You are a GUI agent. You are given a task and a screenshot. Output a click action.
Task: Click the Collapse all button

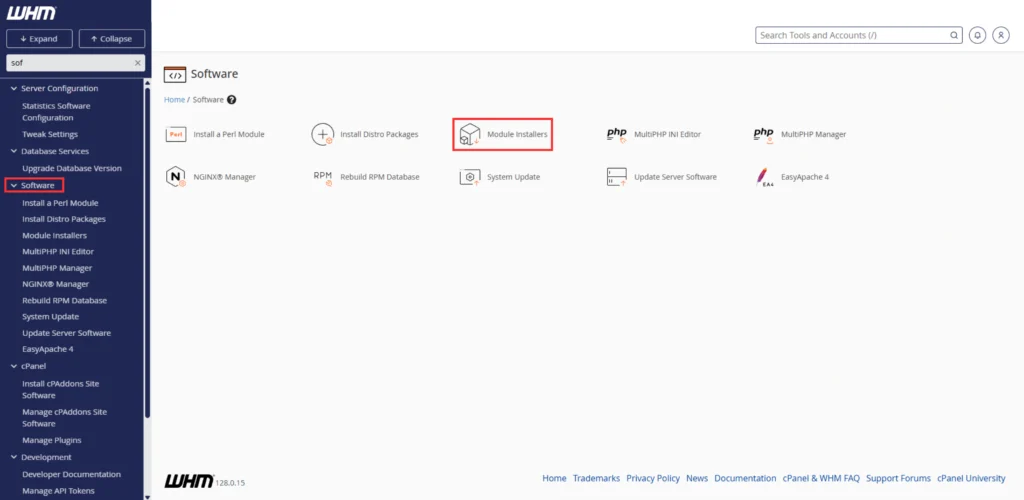112,39
